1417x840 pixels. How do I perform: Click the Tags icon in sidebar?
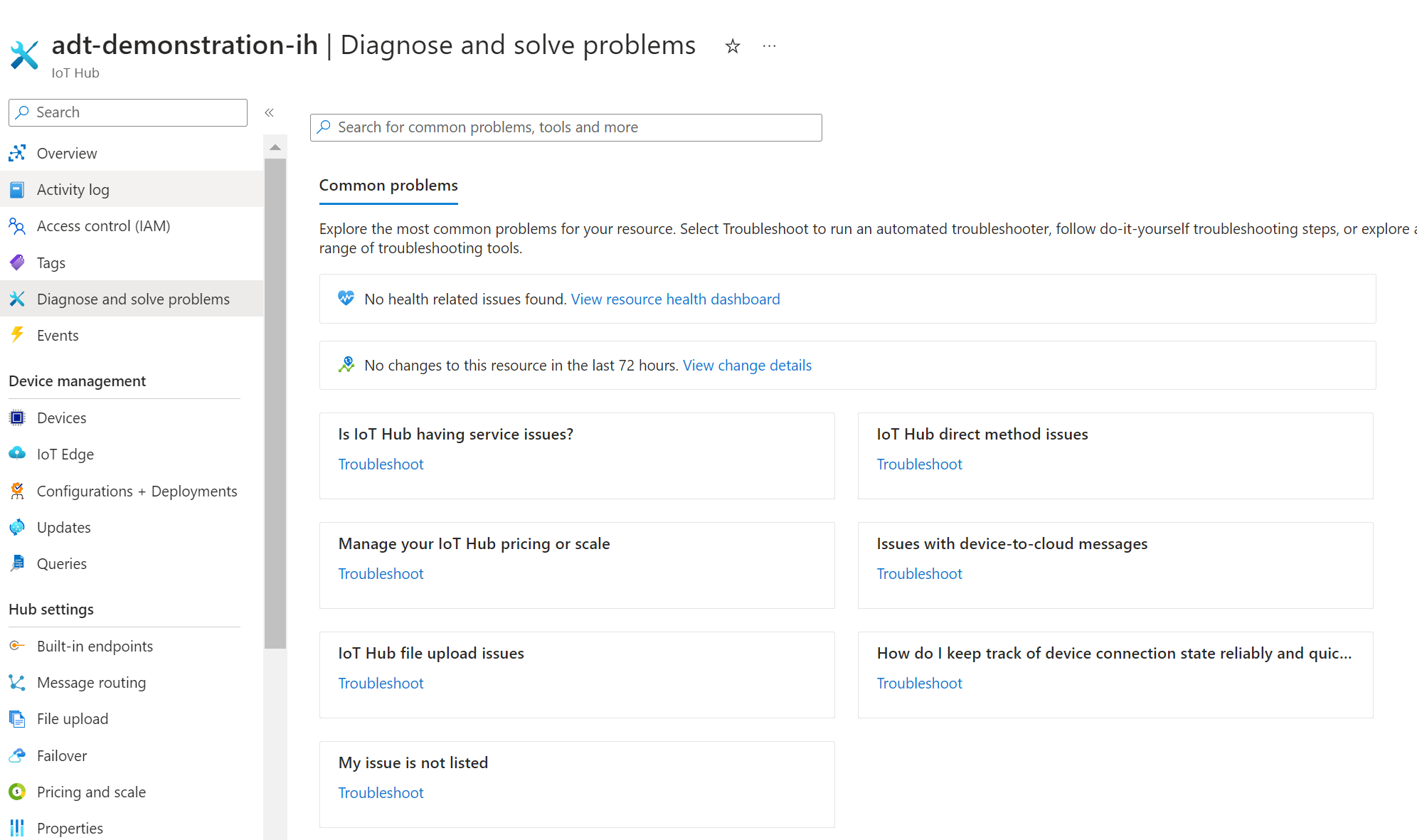tap(17, 262)
